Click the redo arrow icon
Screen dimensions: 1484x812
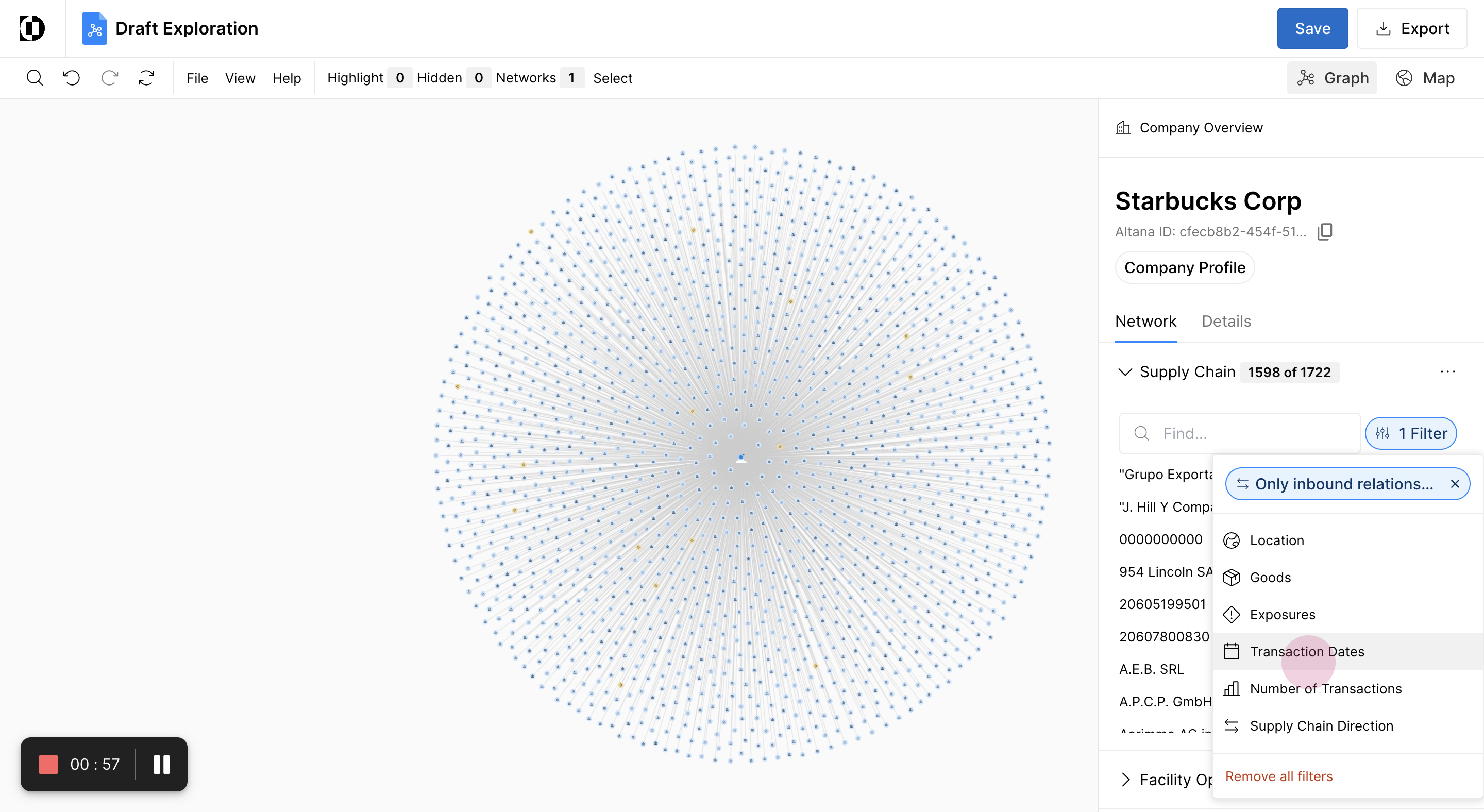(109, 78)
